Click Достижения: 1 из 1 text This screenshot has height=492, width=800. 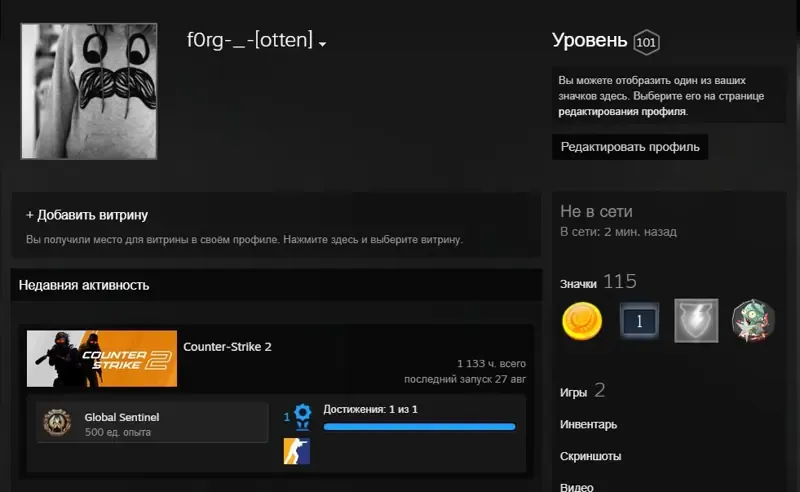[370, 409]
